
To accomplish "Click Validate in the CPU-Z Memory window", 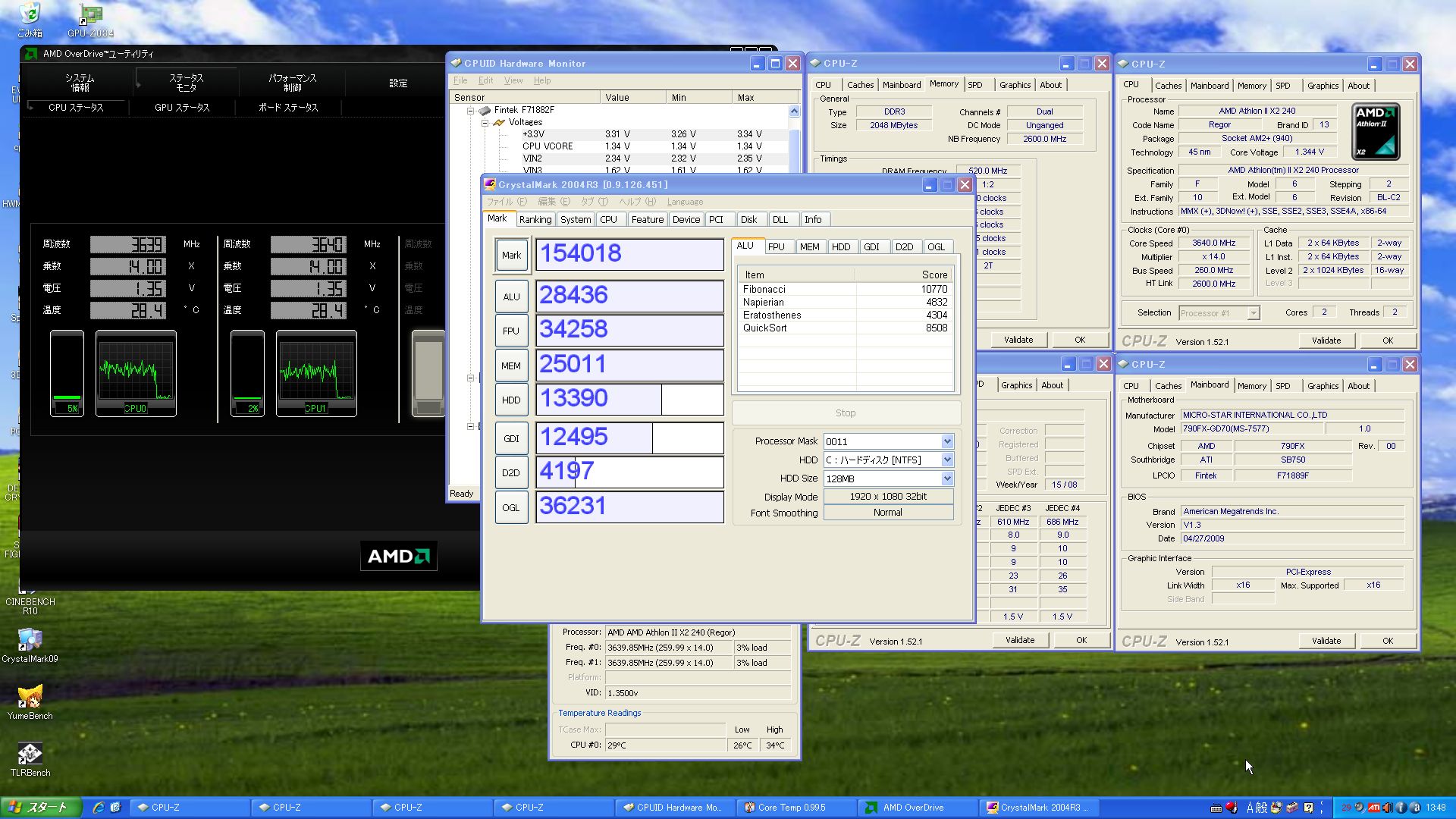I will [x=1018, y=340].
